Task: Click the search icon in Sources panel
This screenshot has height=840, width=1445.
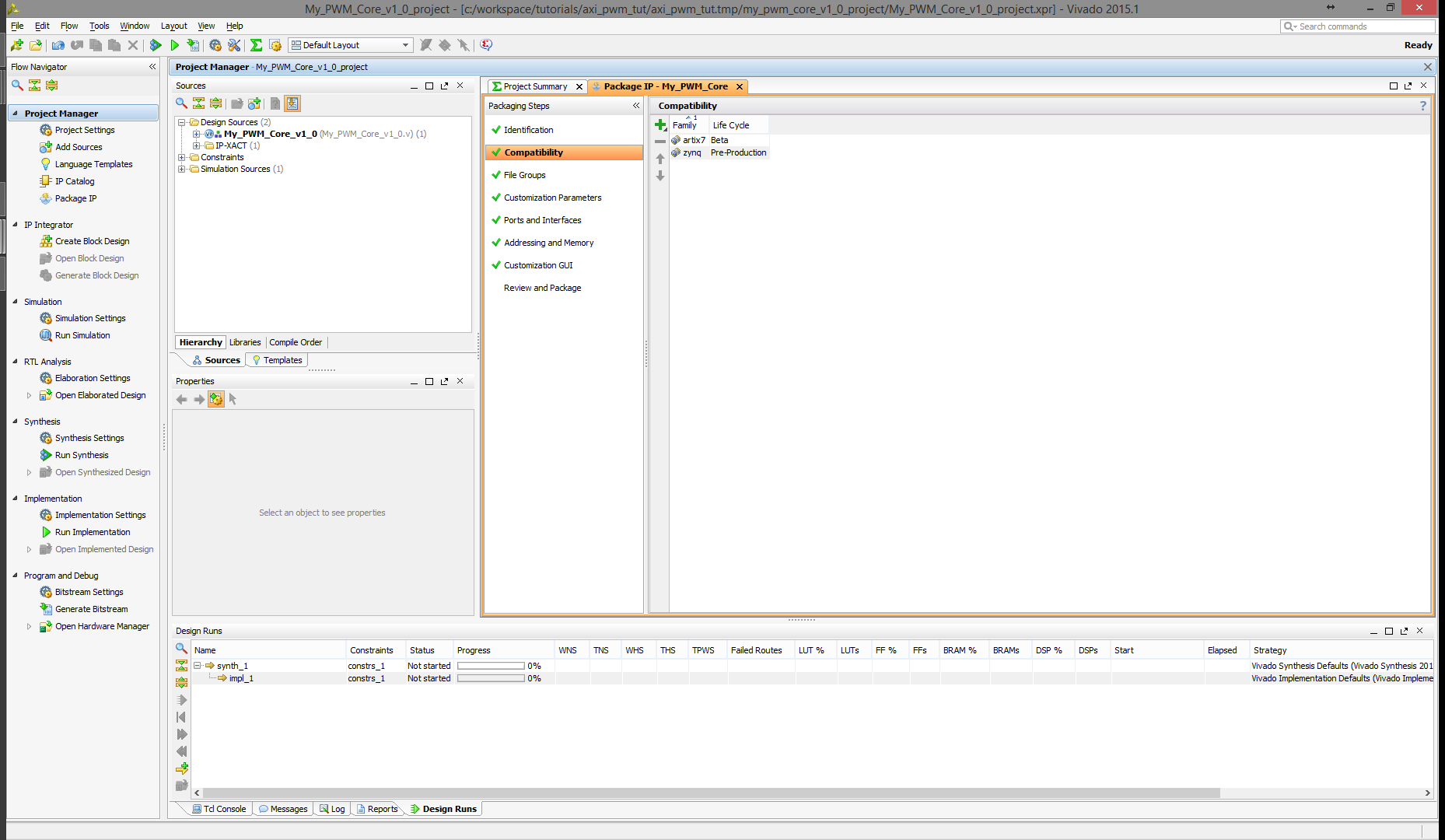Action: [x=181, y=103]
